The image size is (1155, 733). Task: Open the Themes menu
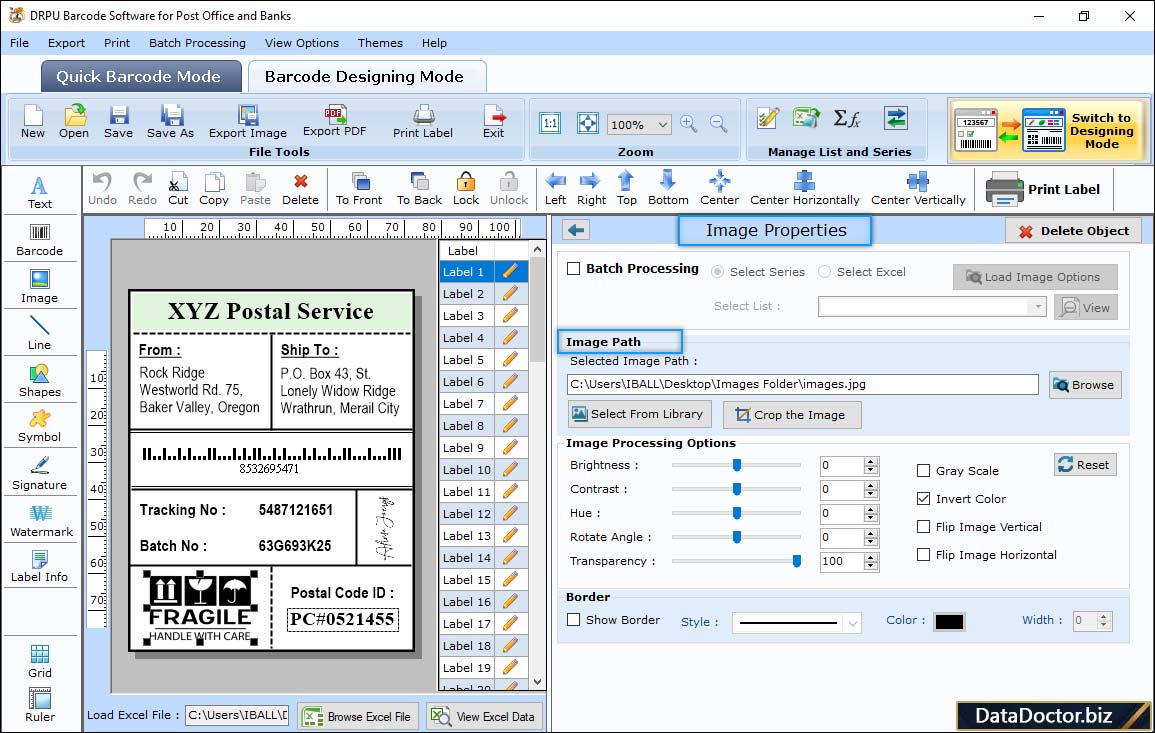380,43
